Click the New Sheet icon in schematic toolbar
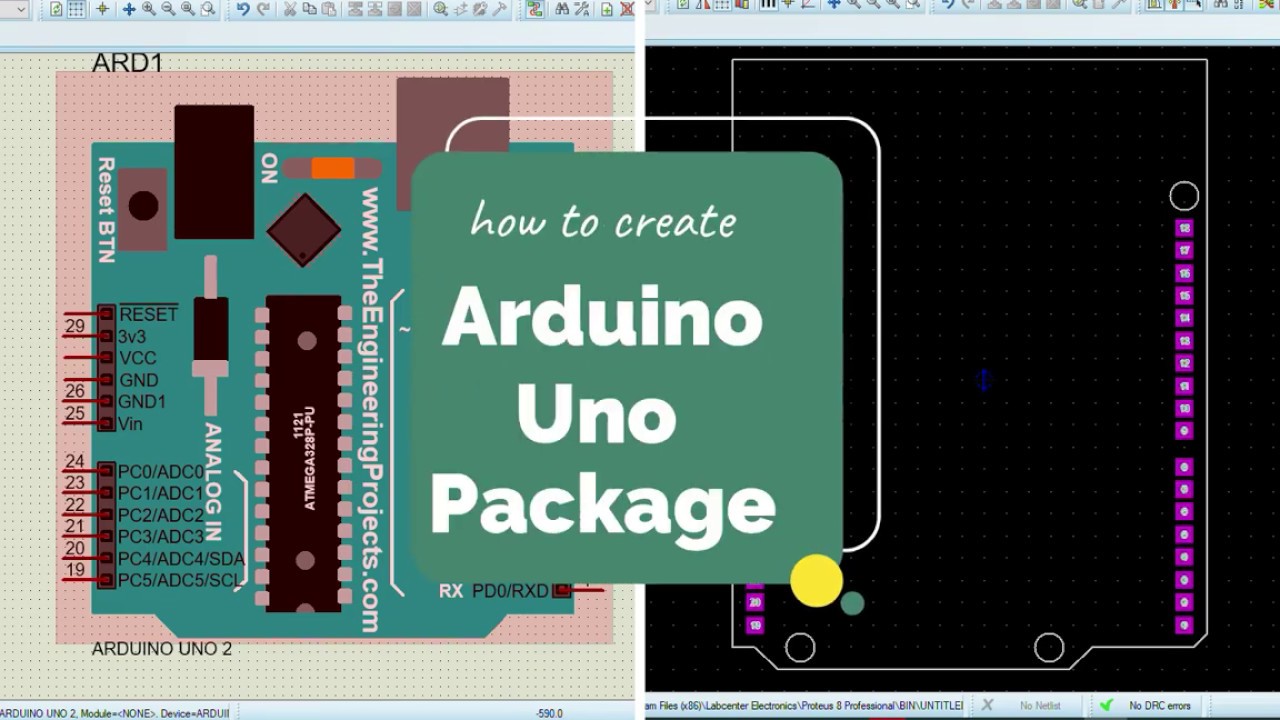The image size is (1280, 720). pos(606,9)
